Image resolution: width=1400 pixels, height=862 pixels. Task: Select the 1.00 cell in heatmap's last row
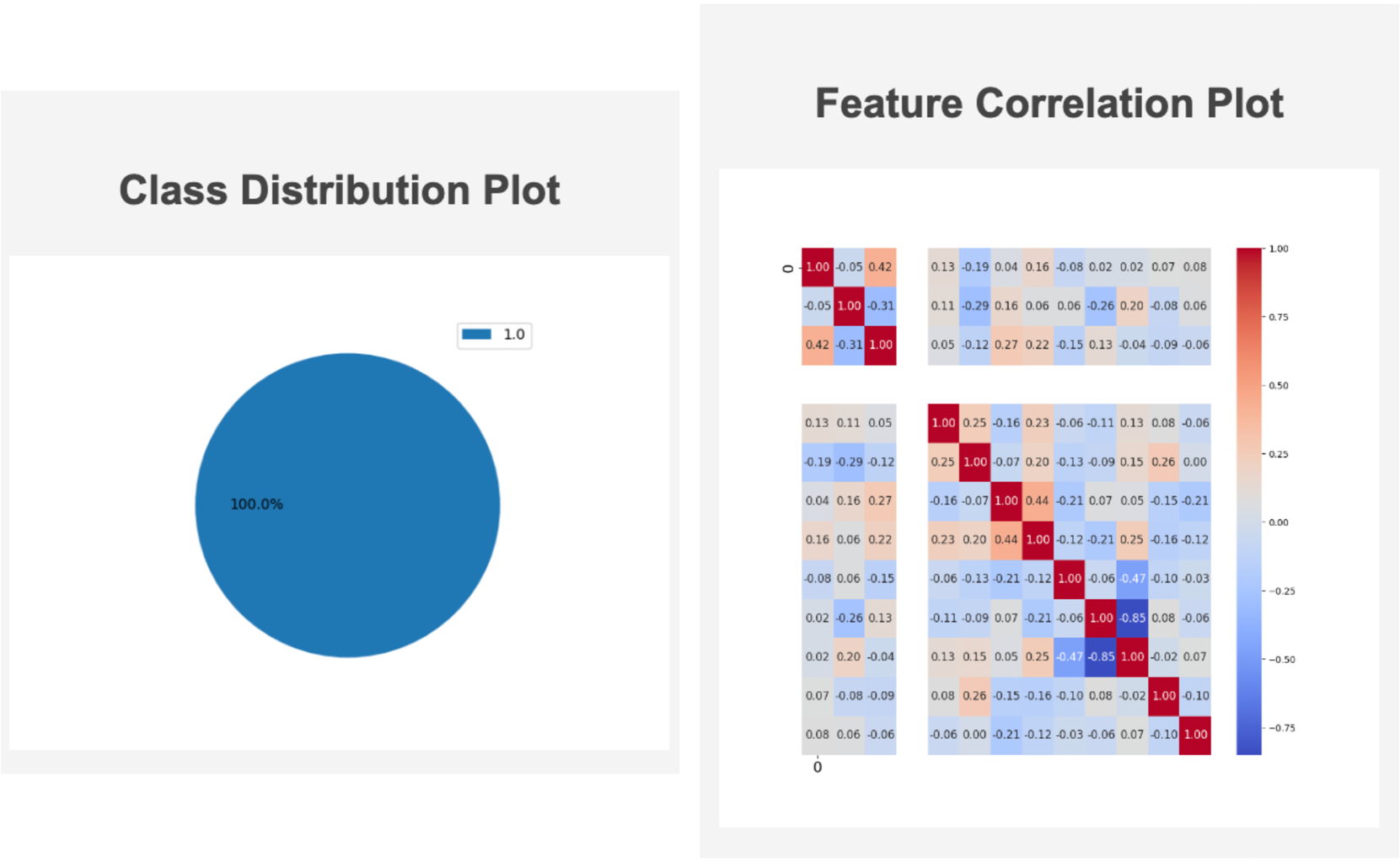tap(1195, 735)
